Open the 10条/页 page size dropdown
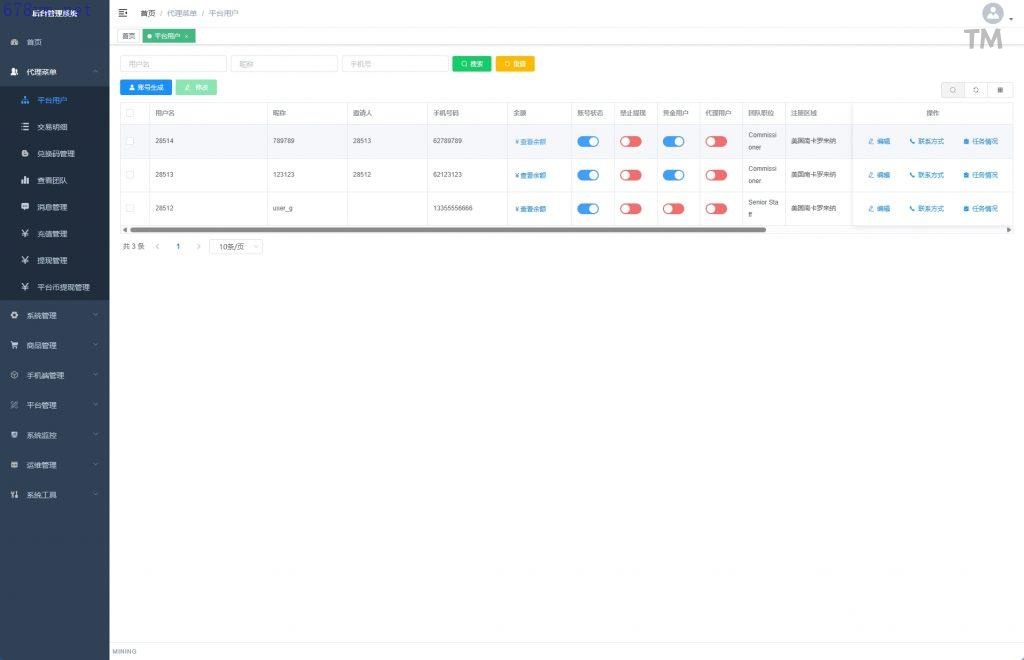The width and height of the screenshot is (1024, 660). point(235,246)
